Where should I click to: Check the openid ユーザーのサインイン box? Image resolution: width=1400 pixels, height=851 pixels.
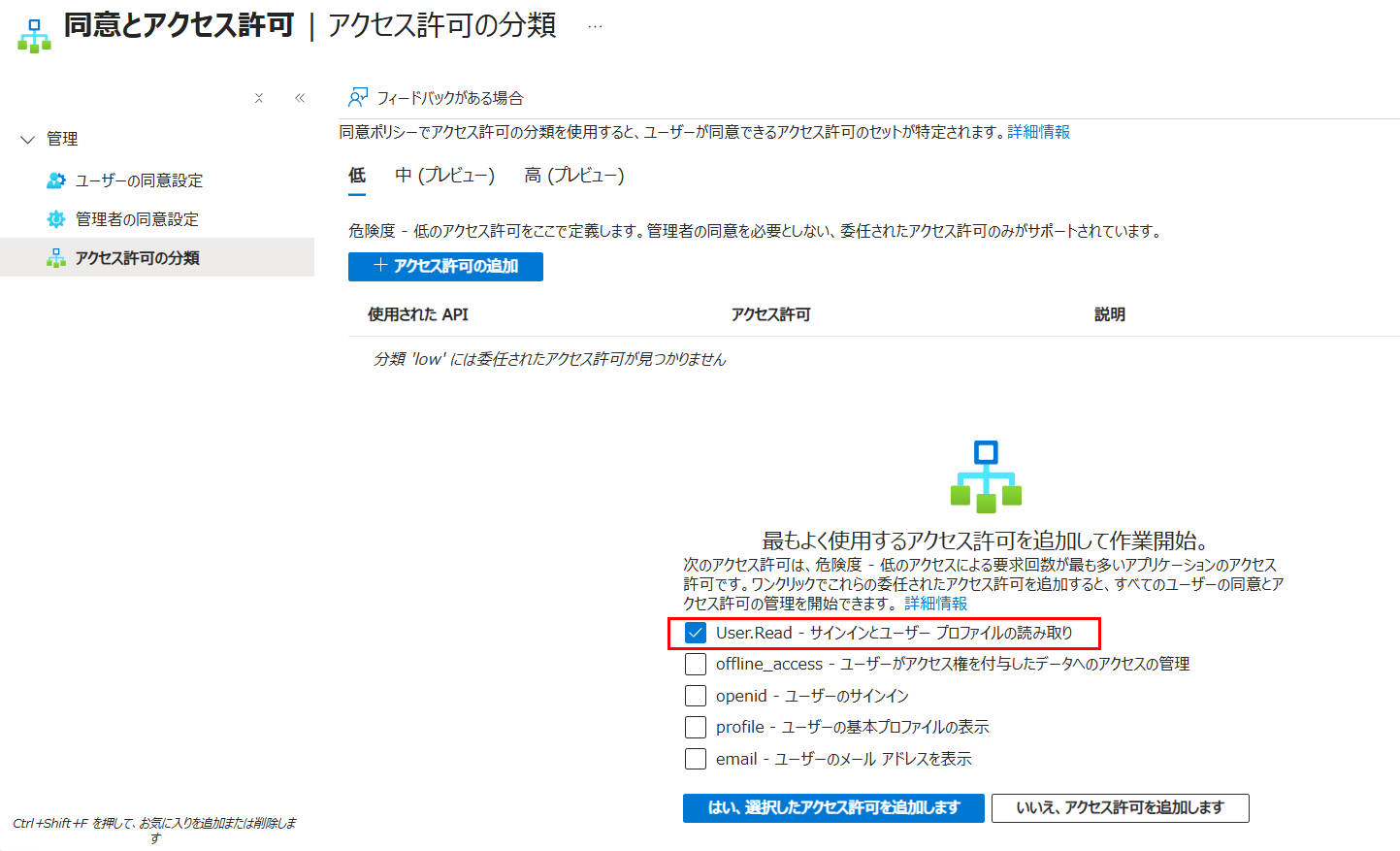(x=695, y=695)
